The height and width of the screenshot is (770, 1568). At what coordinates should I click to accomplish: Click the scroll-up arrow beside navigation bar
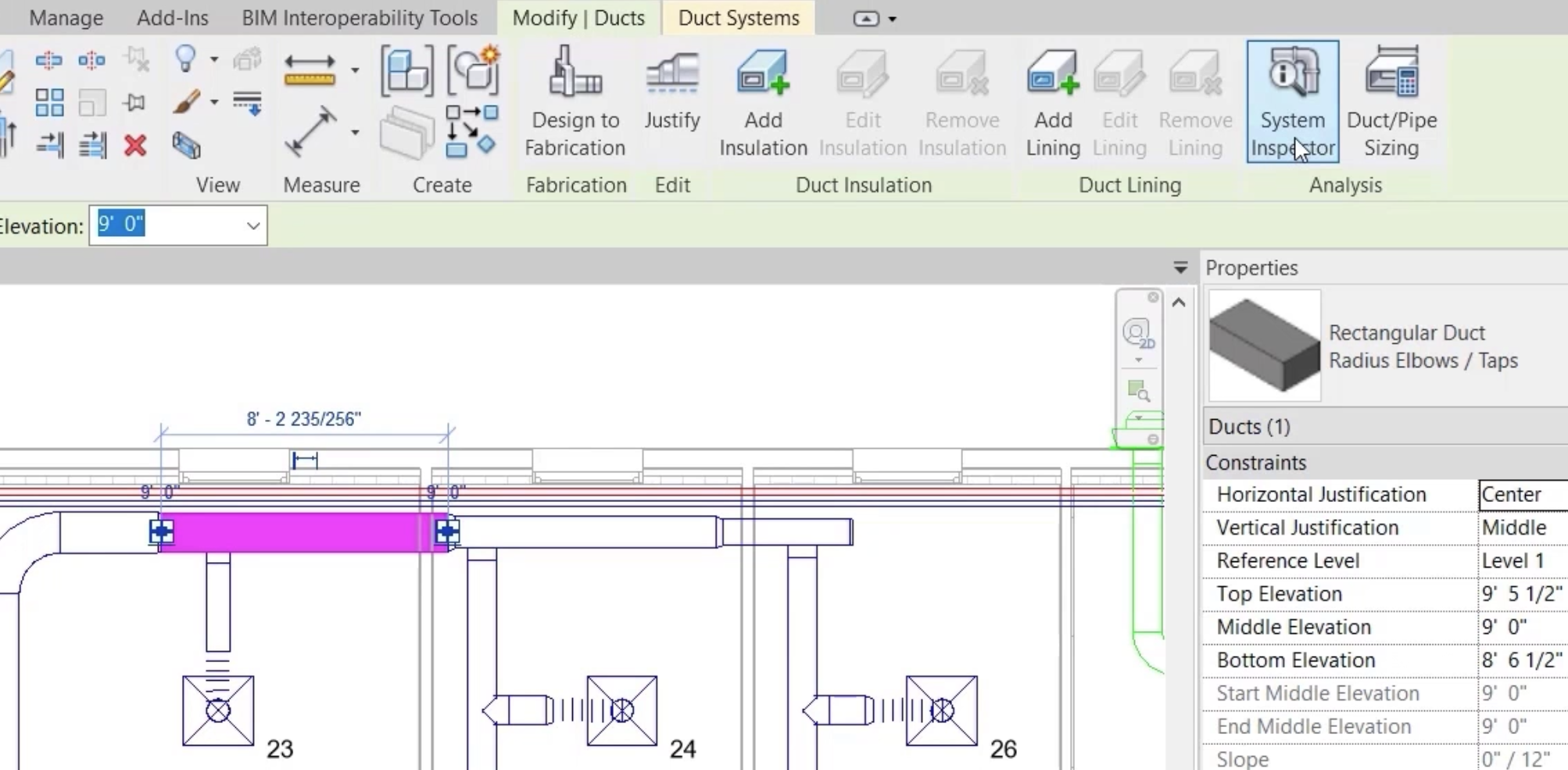pos(1179,303)
